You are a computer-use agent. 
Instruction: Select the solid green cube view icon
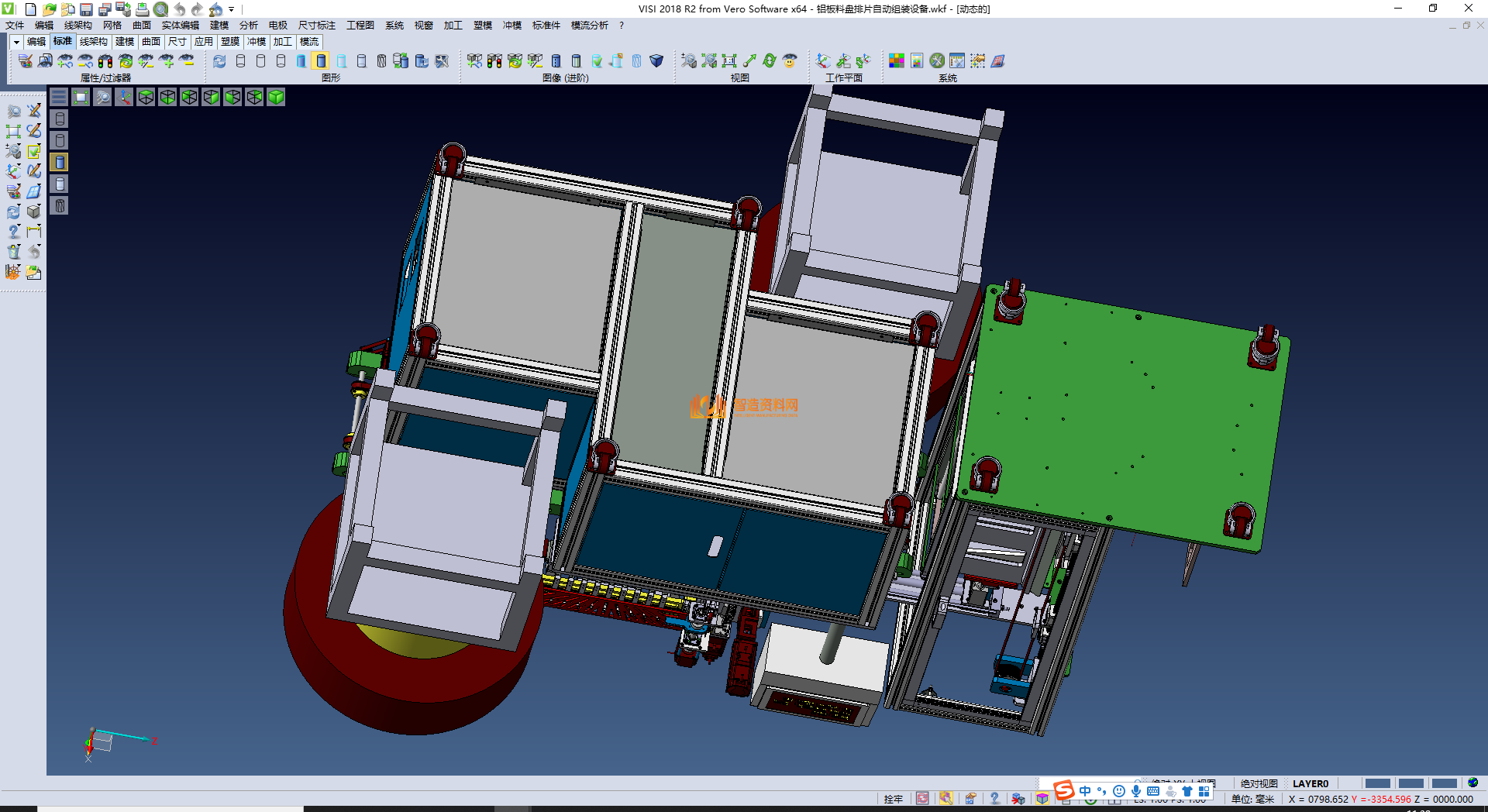(x=276, y=97)
